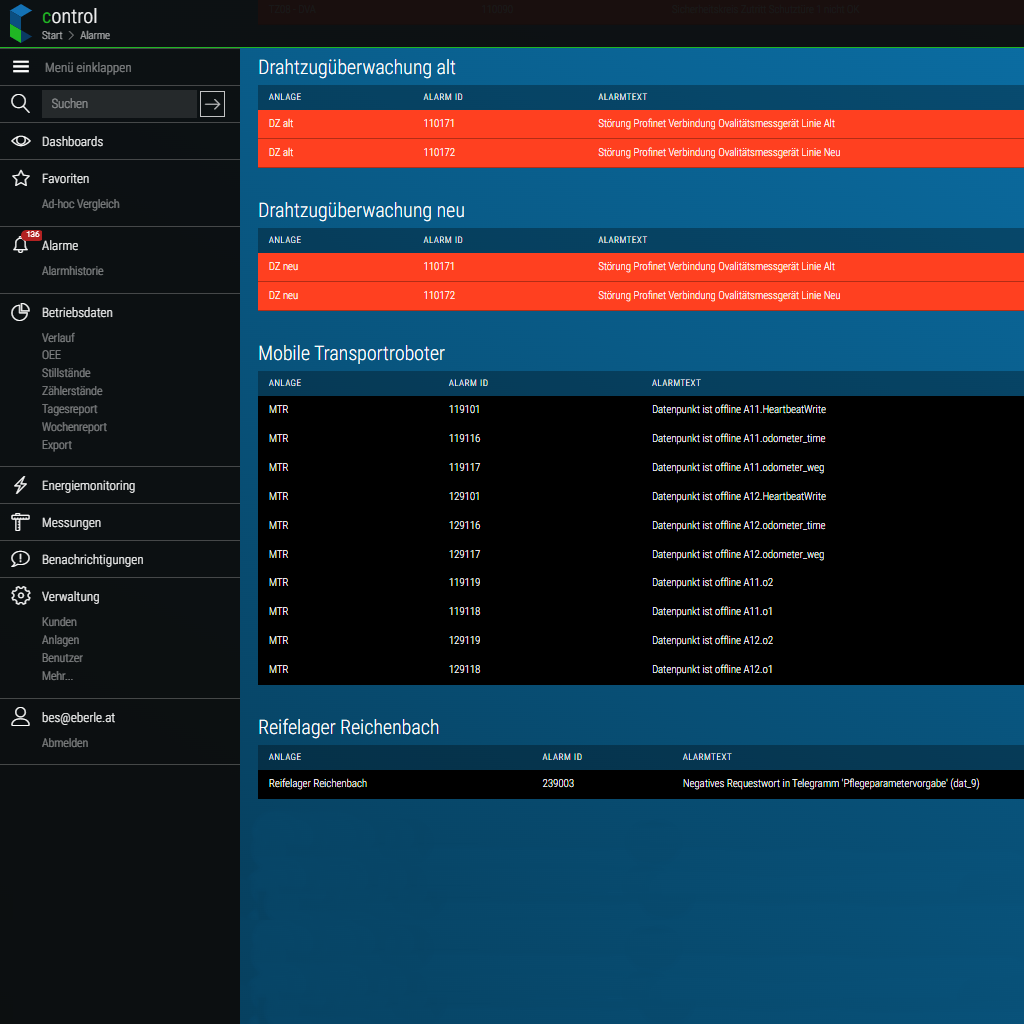Select DZ alt alarm 110172 row

coord(641,153)
